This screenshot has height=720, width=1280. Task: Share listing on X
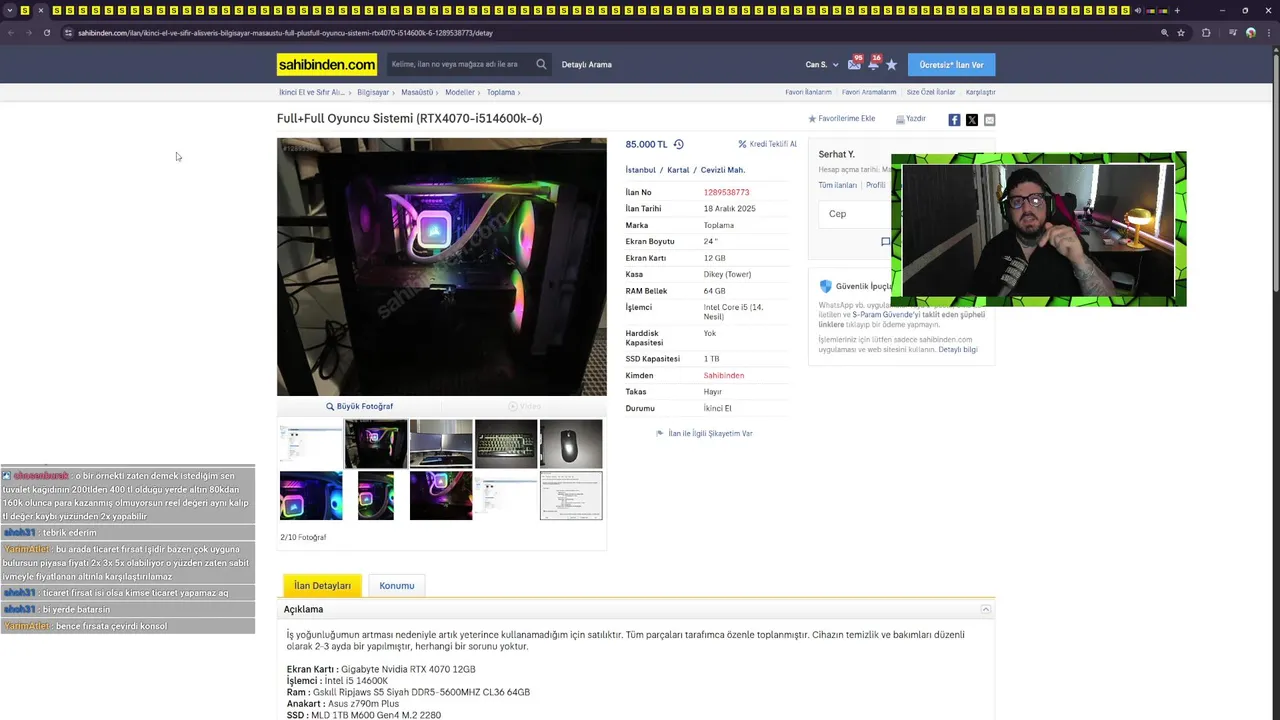(972, 120)
